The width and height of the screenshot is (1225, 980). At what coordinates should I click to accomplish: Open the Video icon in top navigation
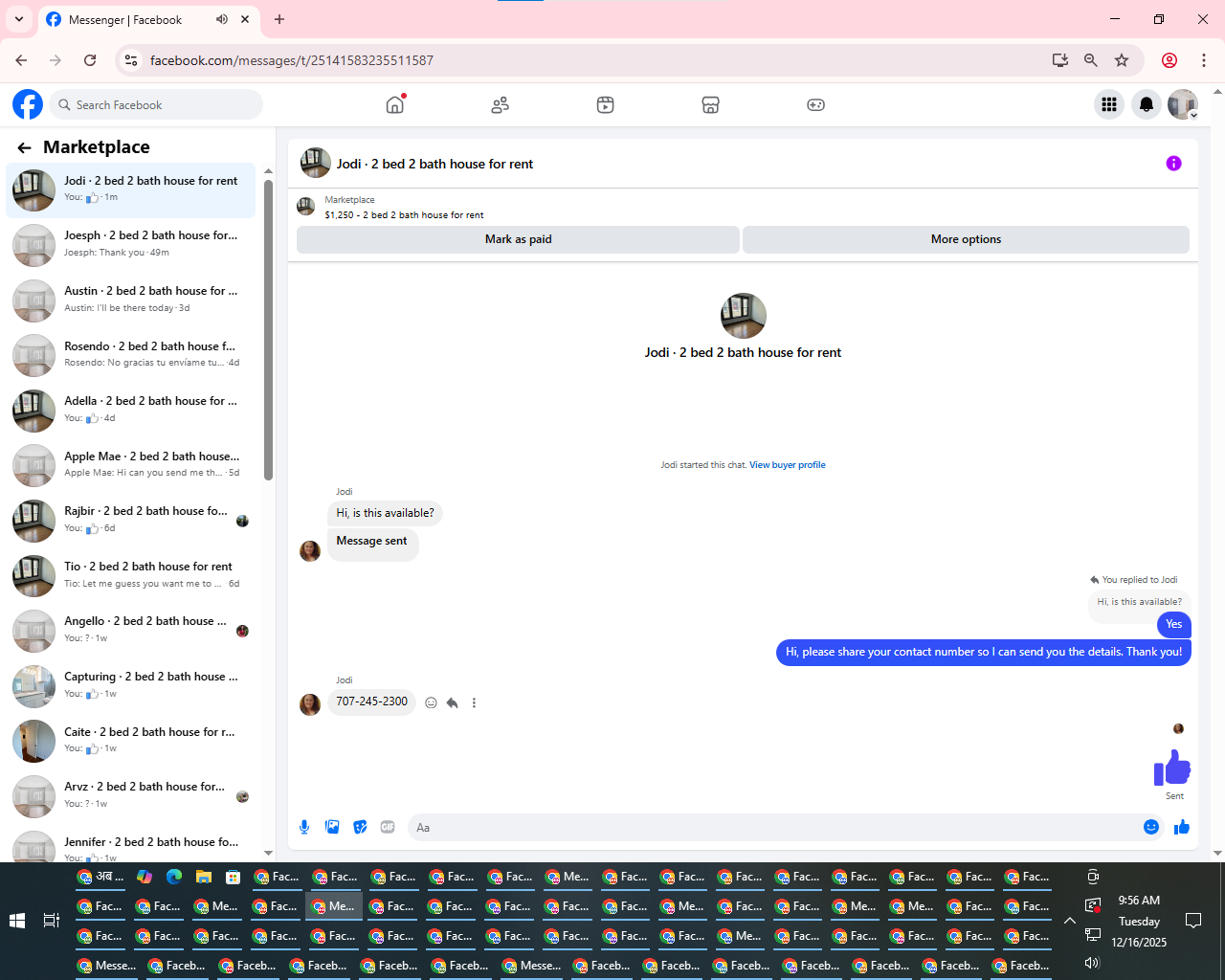605,104
